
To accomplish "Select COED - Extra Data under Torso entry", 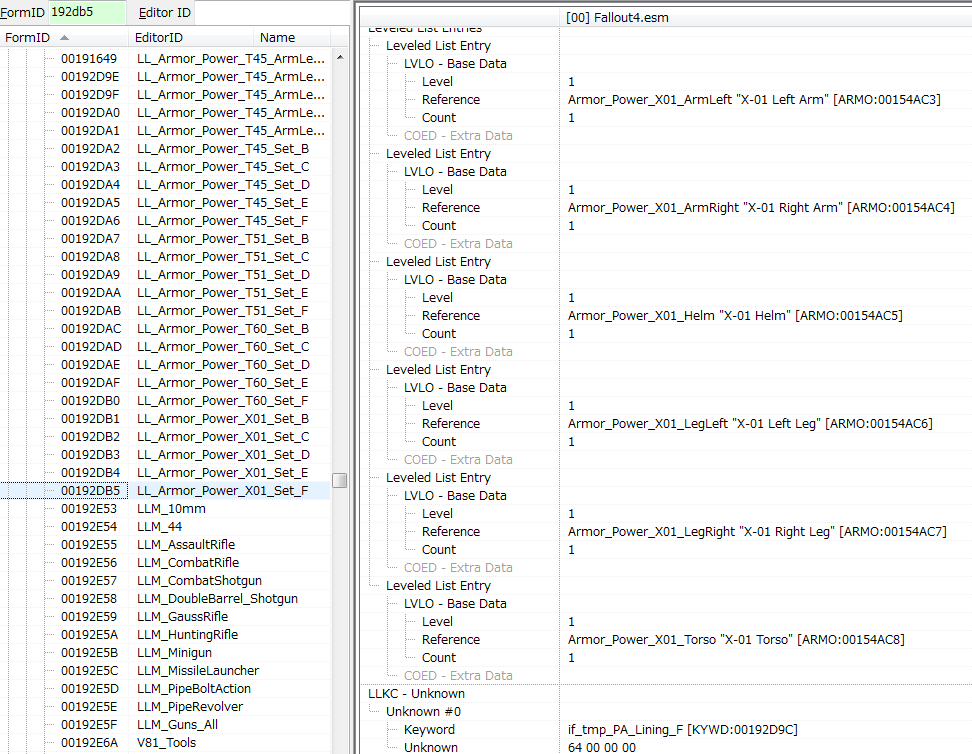I will click(x=458, y=675).
